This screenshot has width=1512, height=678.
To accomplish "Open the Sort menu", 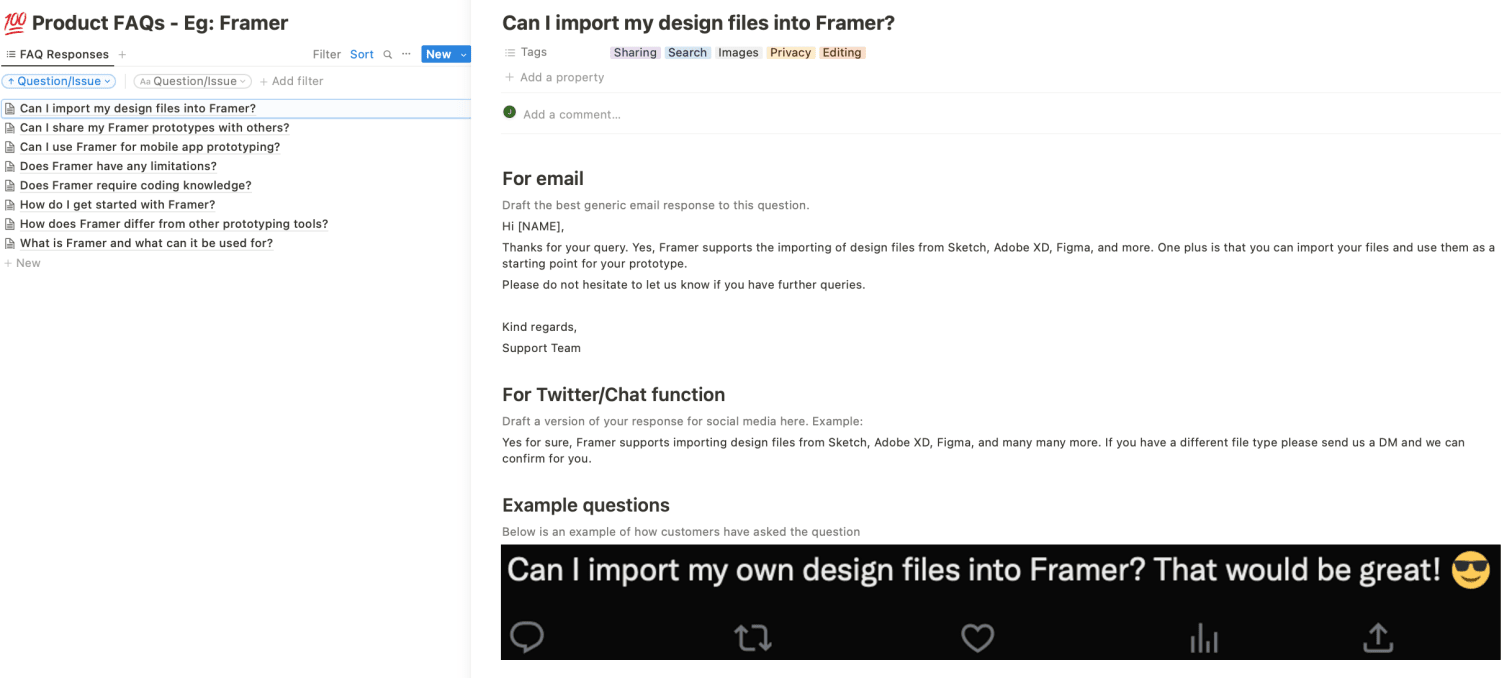I will click(361, 54).
